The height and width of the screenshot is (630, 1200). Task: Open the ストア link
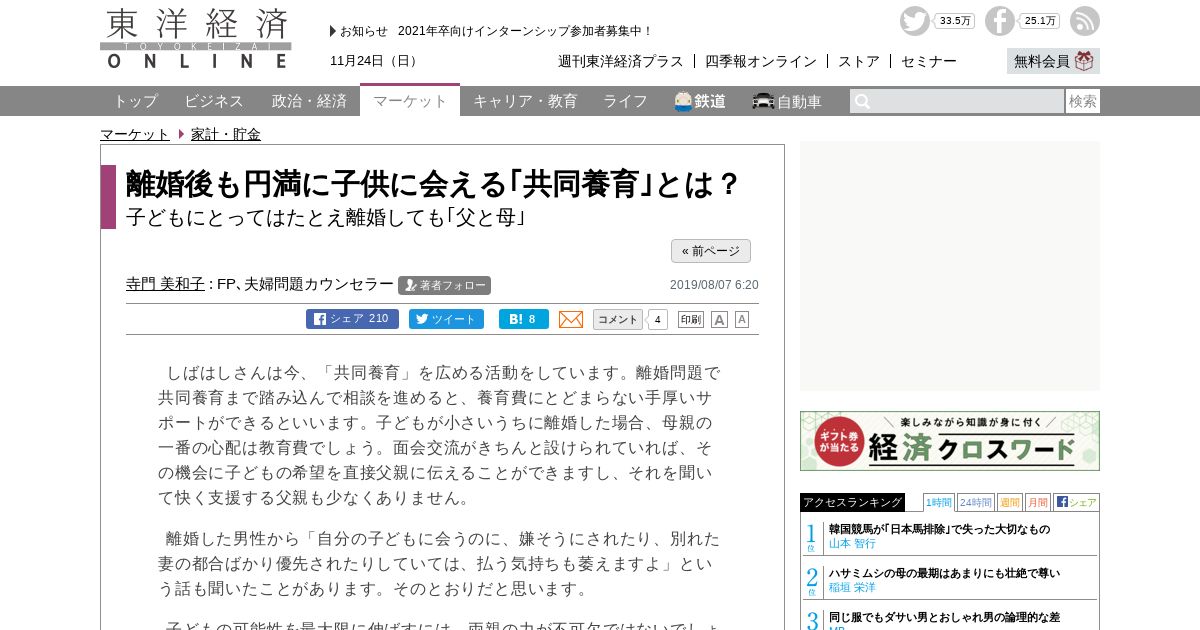859,61
